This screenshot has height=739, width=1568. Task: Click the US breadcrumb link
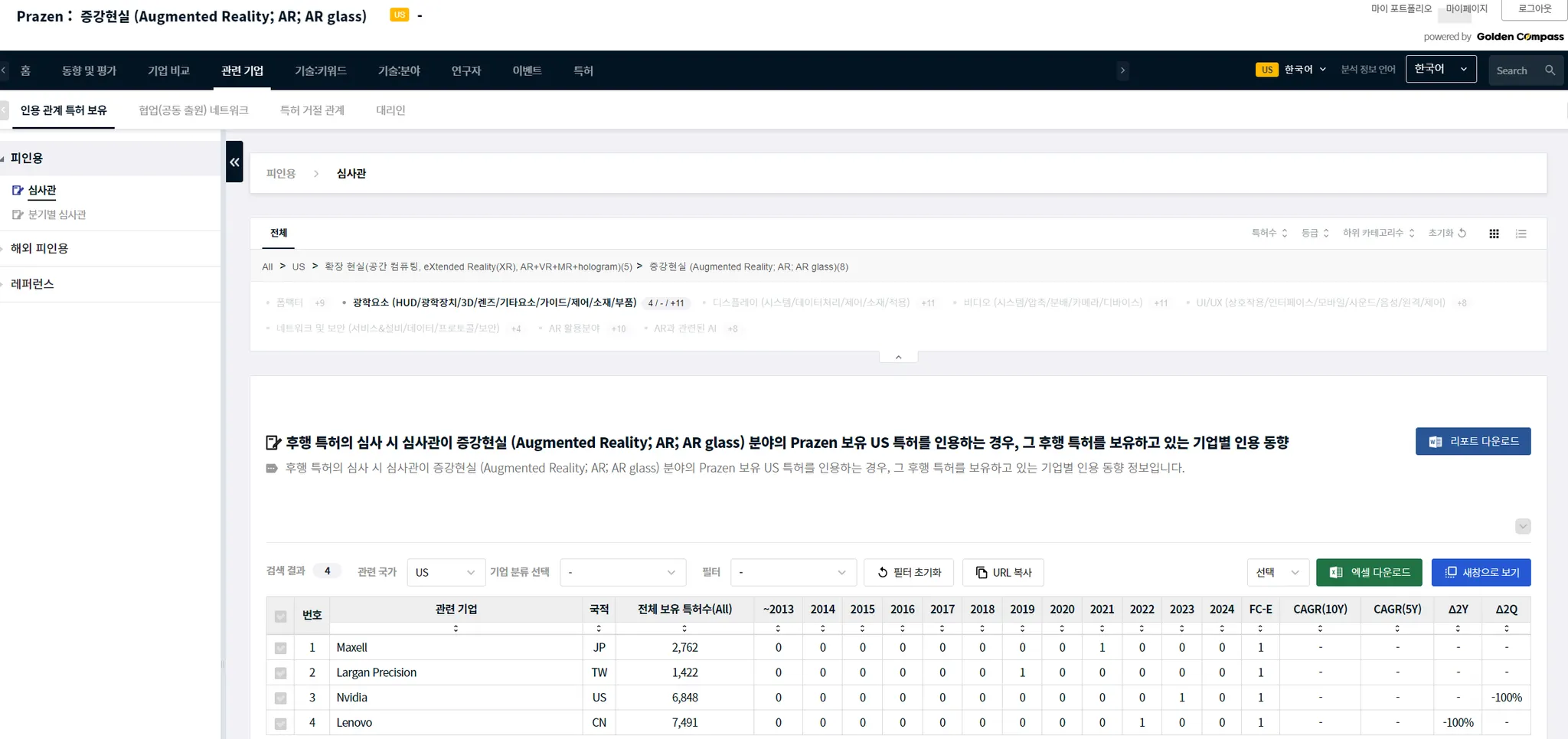tap(299, 266)
